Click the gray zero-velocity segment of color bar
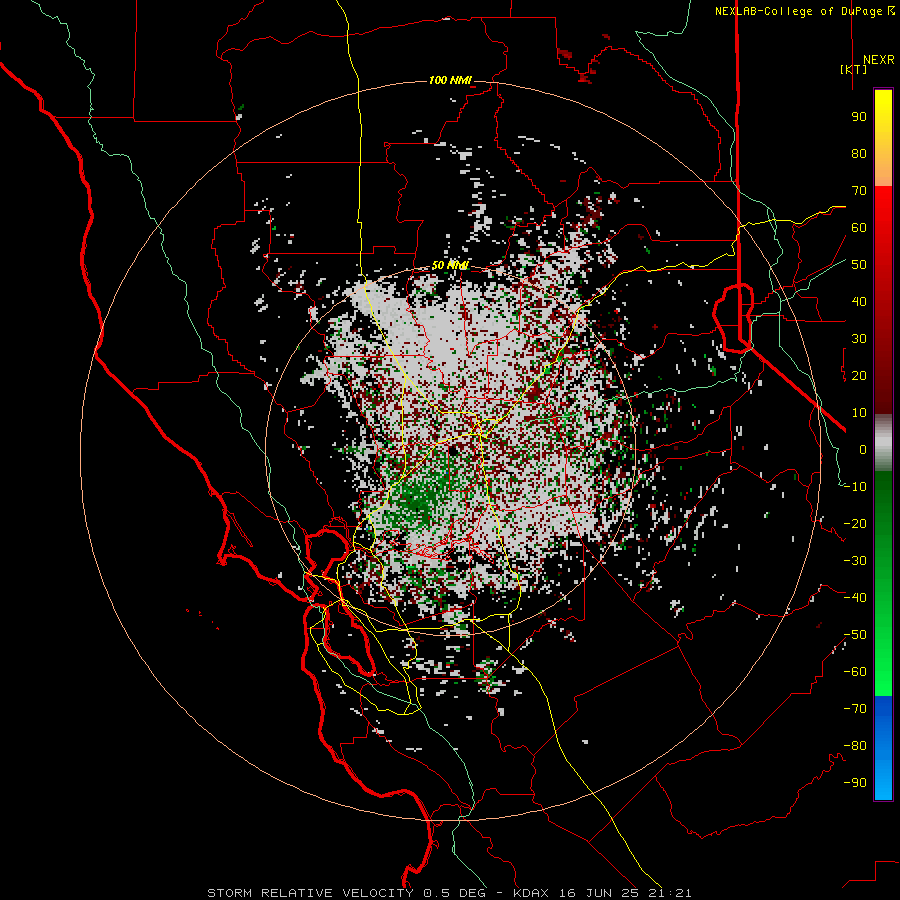This screenshot has width=900, height=900. tap(883, 443)
